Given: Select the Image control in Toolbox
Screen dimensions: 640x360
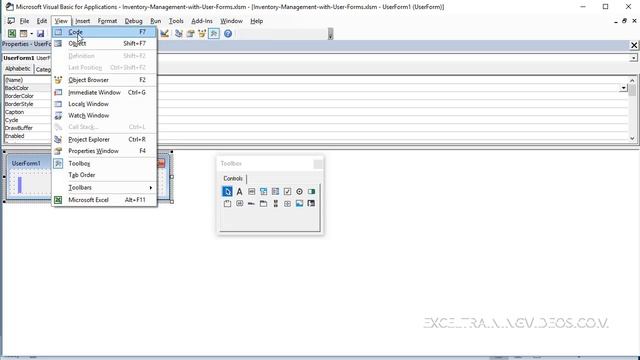Looking at the screenshot, I should (x=299, y=203).
